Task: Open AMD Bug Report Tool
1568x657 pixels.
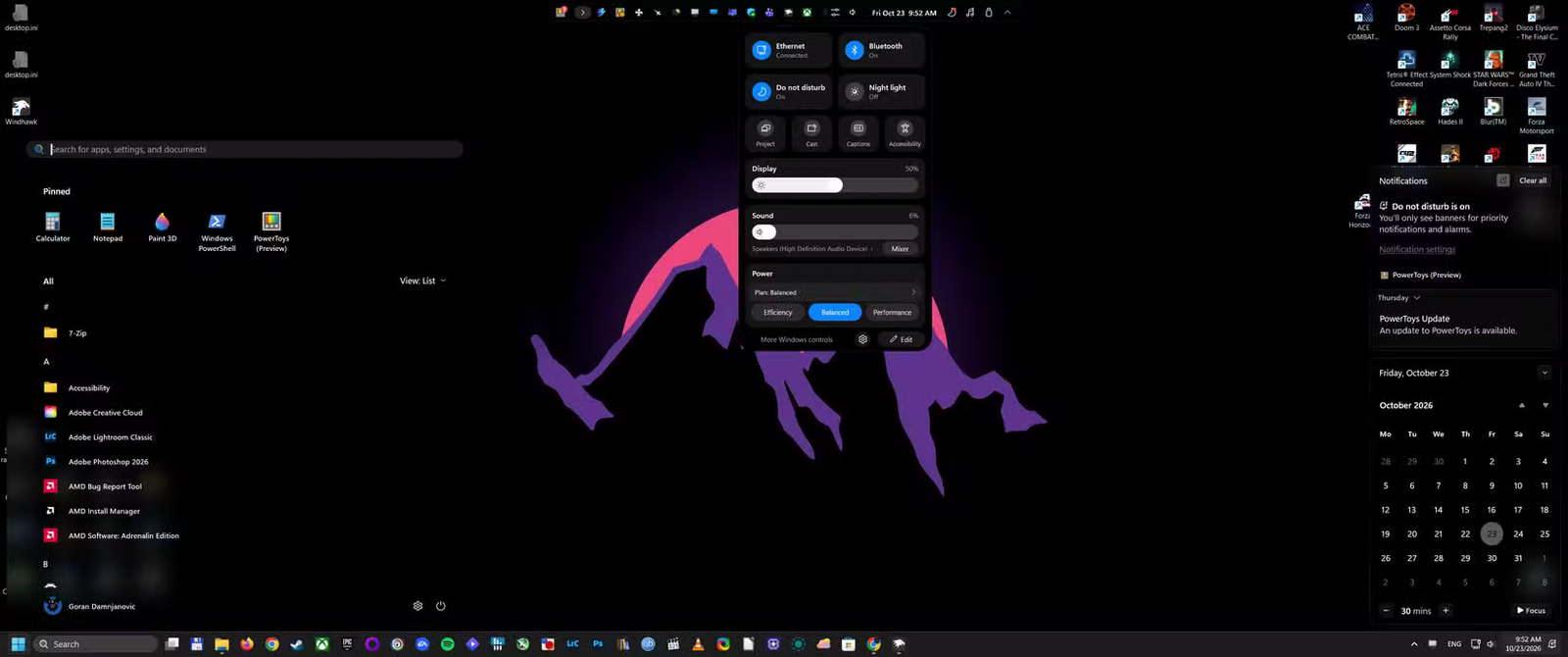Action: (93, 486)
